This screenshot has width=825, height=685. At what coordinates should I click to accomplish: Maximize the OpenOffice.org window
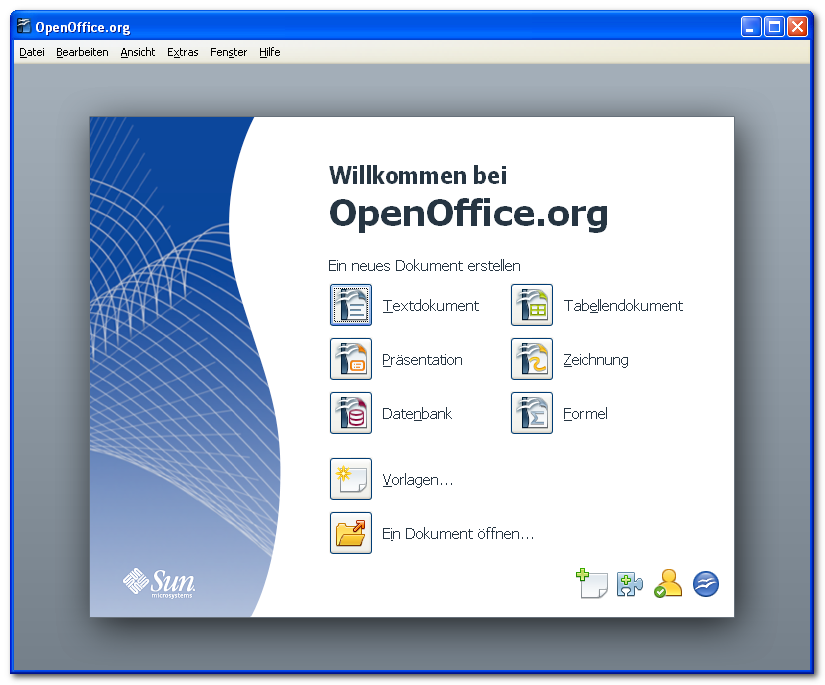pos(774,26)
